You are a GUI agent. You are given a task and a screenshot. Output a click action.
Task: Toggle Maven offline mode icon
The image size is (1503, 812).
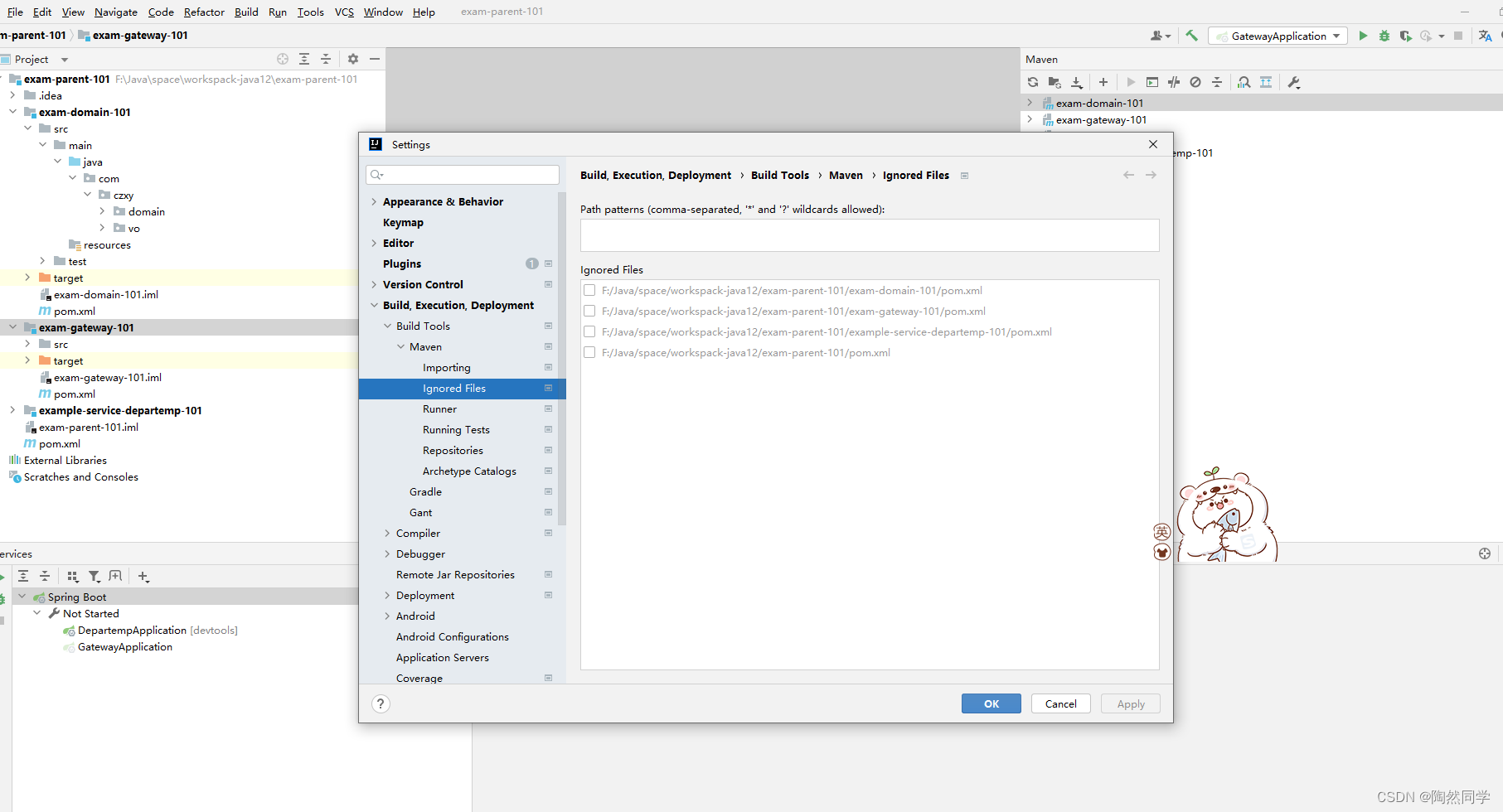[1174, 82]
